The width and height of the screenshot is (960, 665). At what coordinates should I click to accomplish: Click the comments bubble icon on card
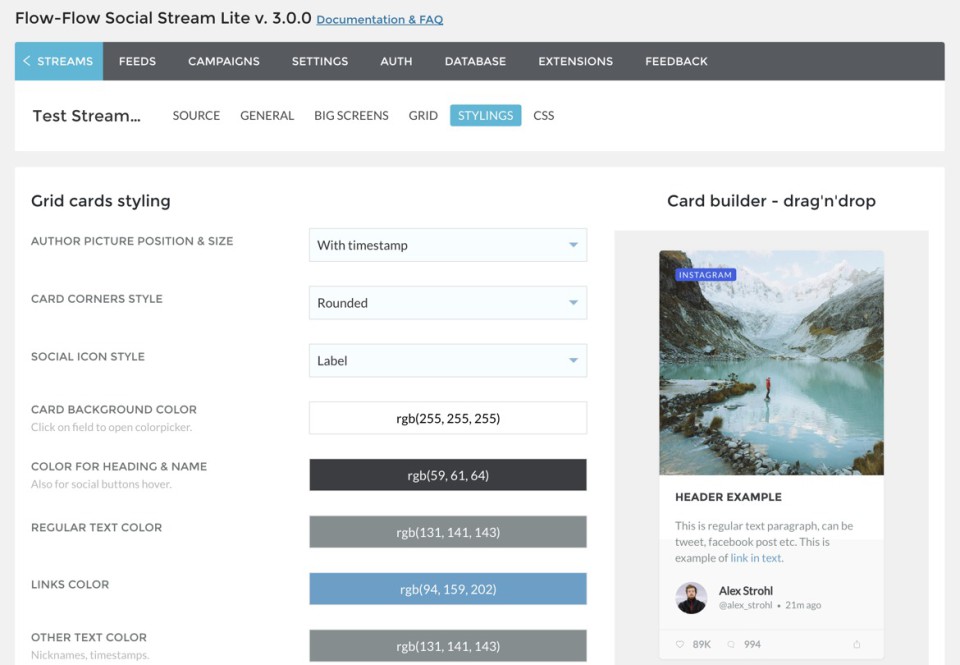[731, 645]
